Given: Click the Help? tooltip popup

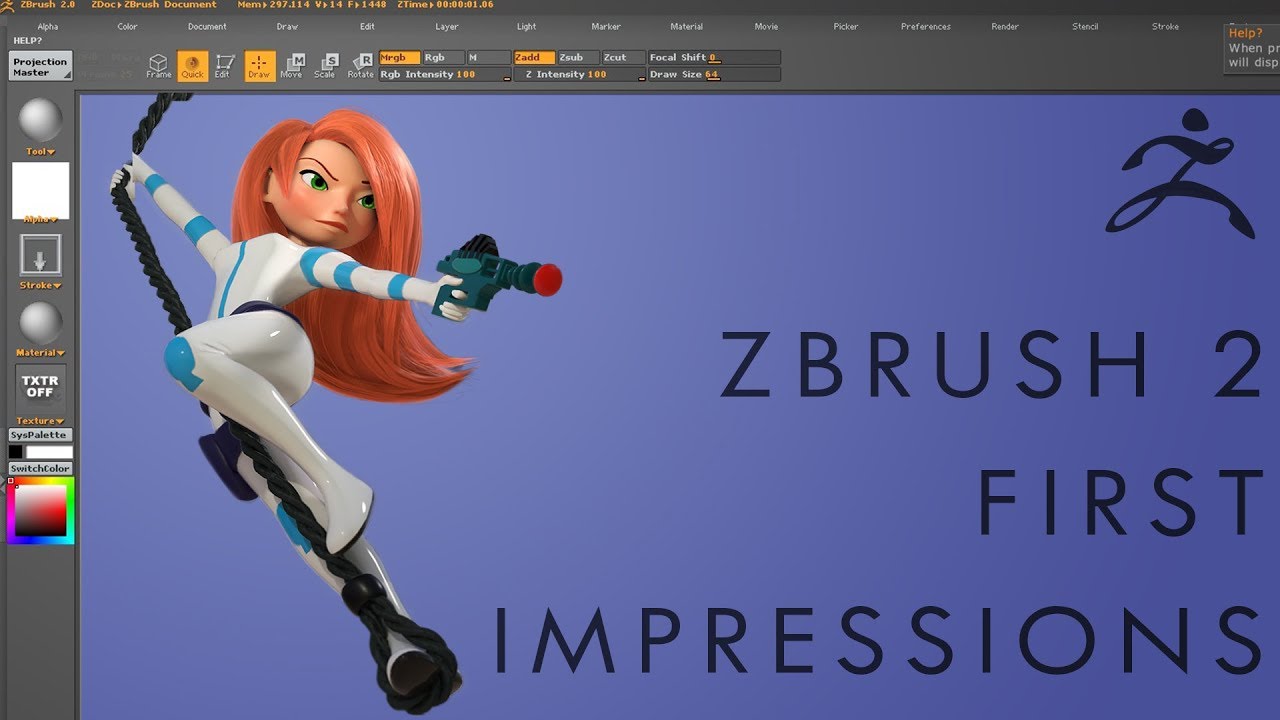Looking at the screenshot, I should 1252,47.
